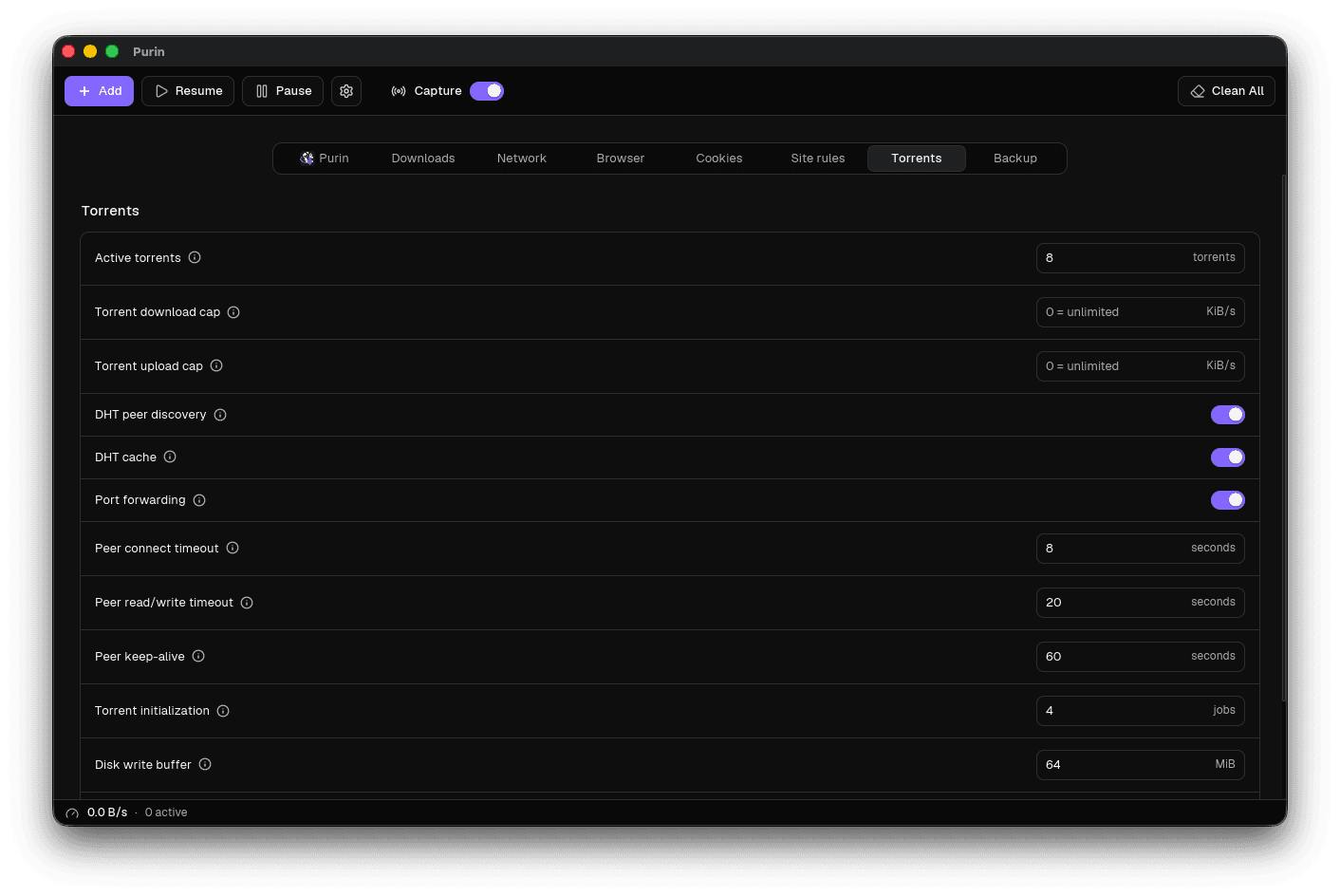Open the Cookies settings tab
Image resolution: width=1340 pixels, height=896 pixels.
pos(719,159)
